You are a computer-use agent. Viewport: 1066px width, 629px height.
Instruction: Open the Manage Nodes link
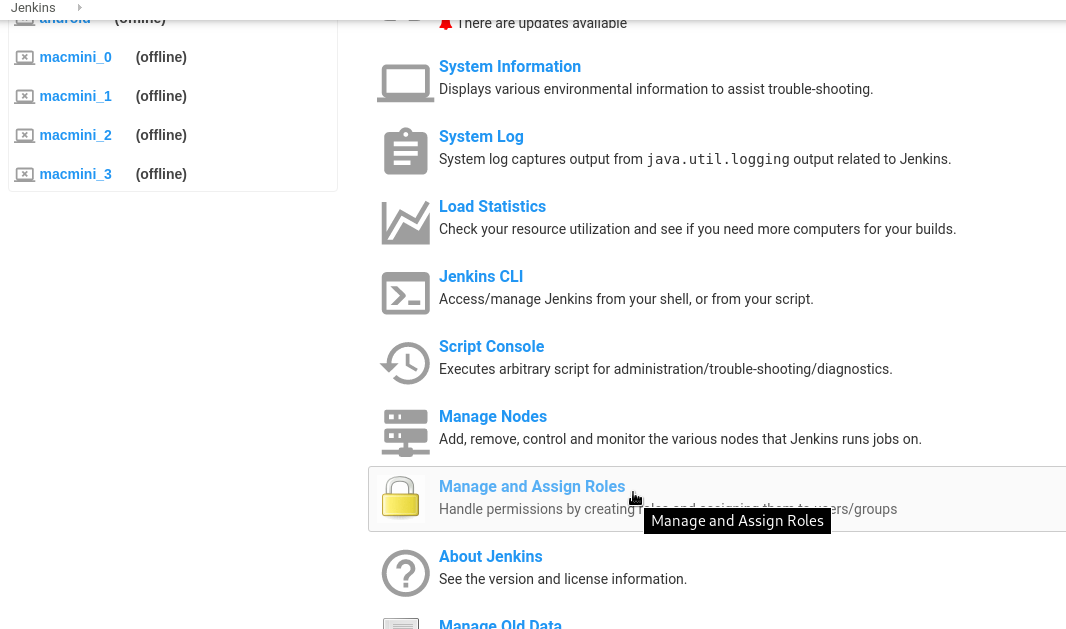click(493, 417)
